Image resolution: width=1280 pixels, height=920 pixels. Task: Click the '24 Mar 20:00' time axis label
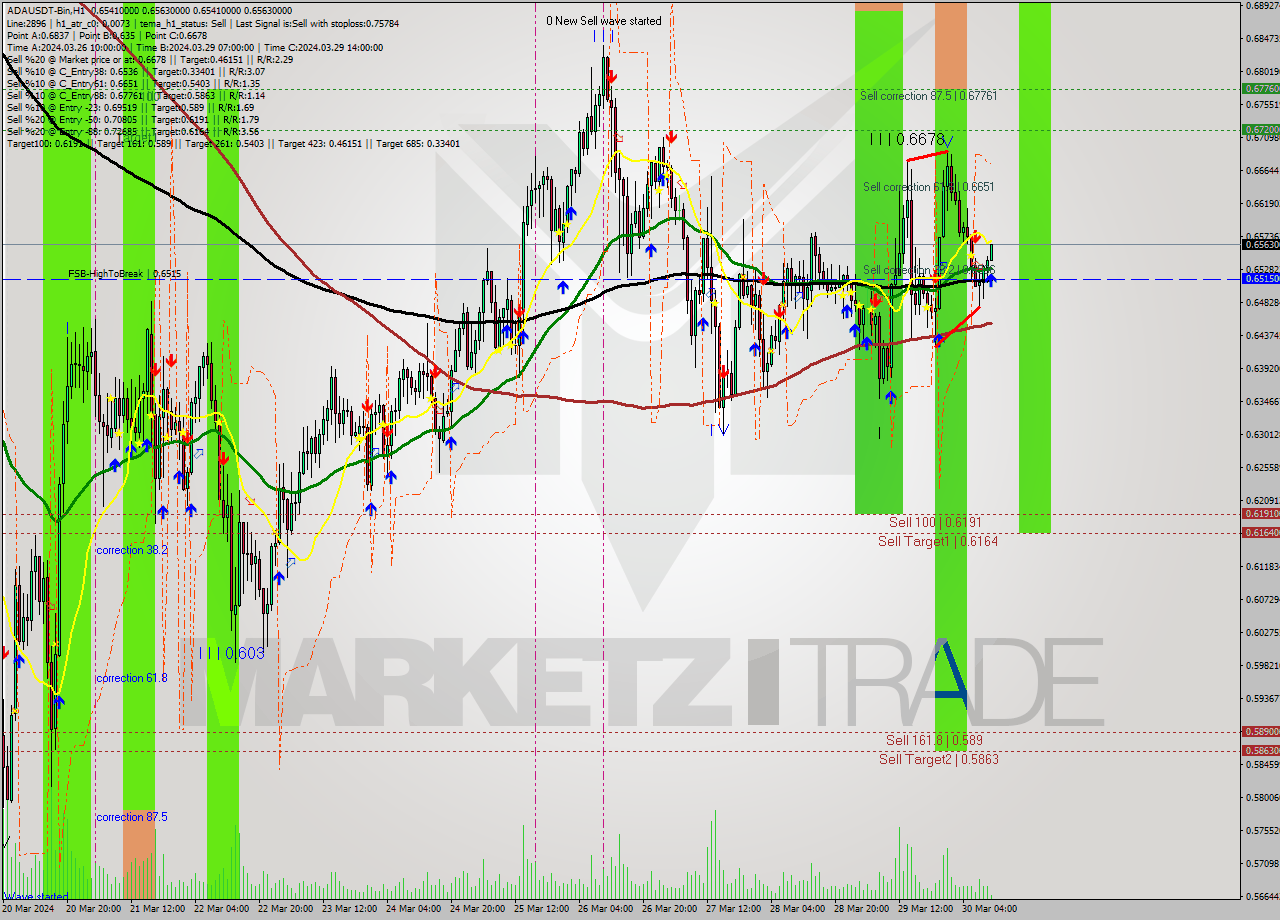tap(477, 909)
